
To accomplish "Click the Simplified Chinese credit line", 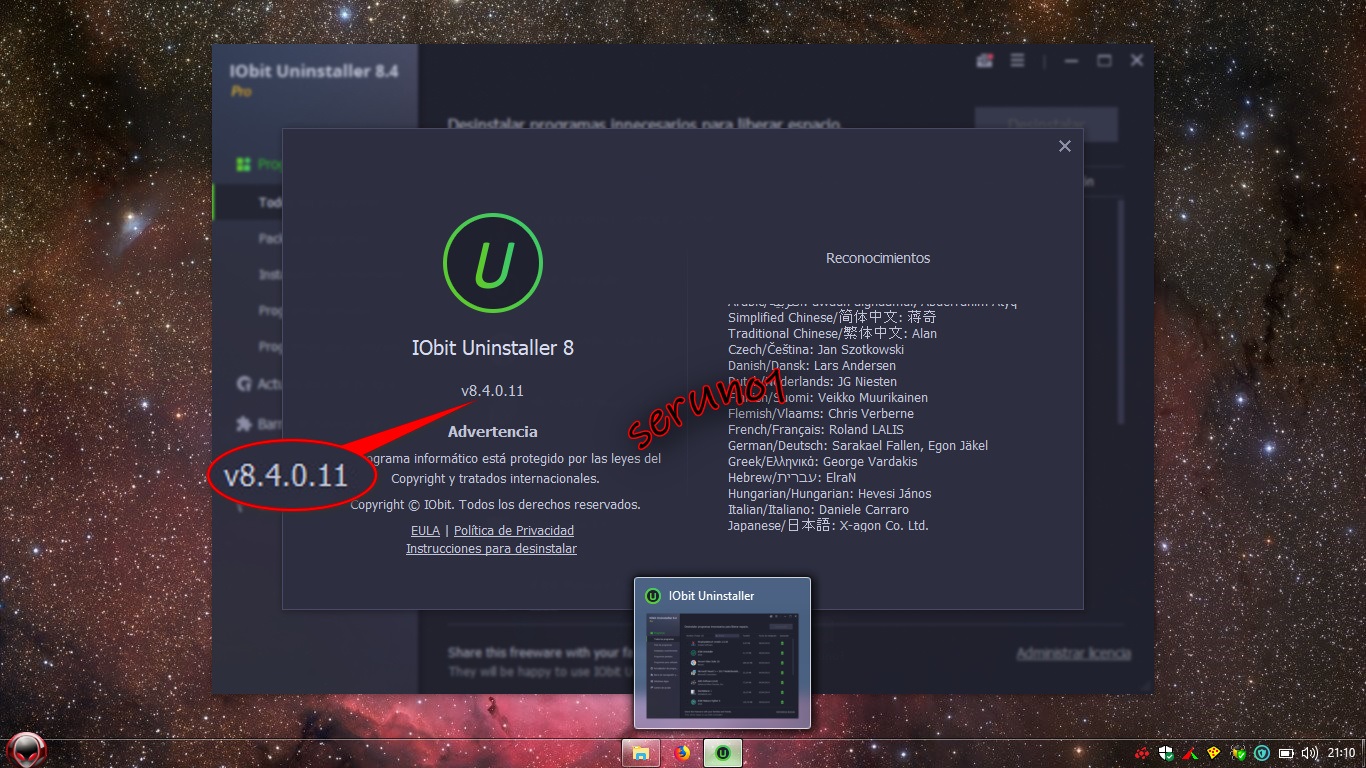I will point(832,317).
